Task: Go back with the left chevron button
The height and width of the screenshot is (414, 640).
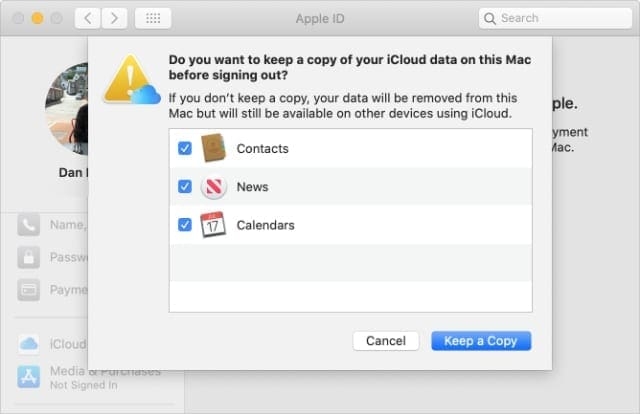Action: point(88,18)
